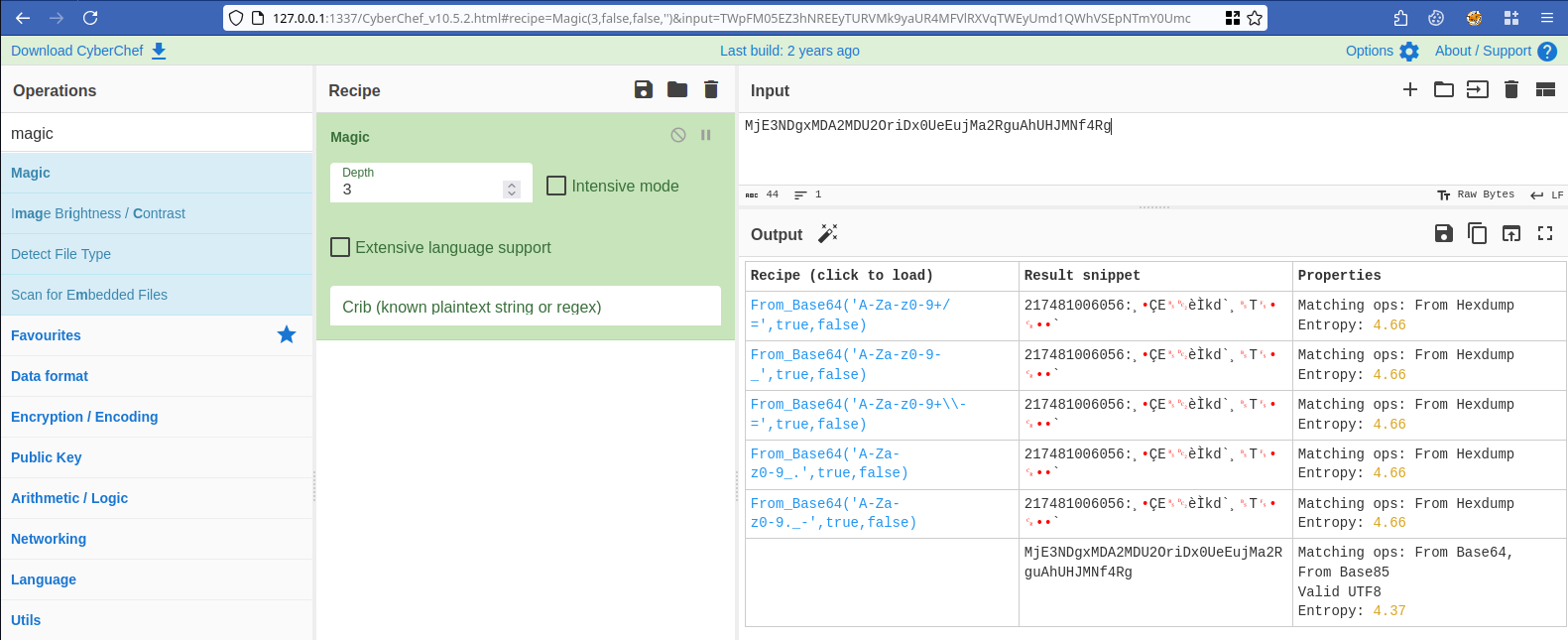Load From_Base64 'A-Za-z0-9._-' recipe

(x=833, y=513)
